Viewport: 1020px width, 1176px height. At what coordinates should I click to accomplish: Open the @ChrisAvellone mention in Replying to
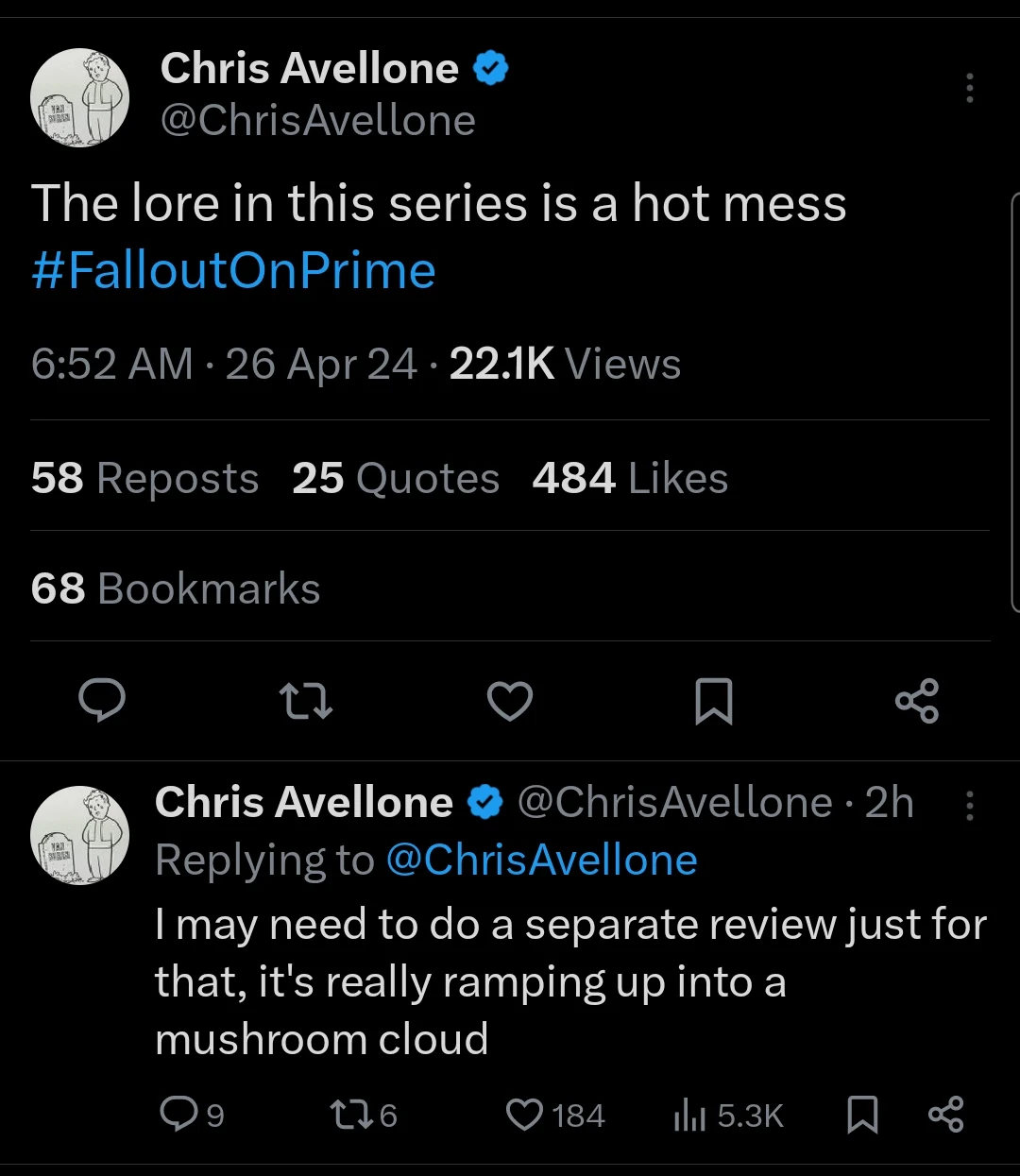click(543, 860)
